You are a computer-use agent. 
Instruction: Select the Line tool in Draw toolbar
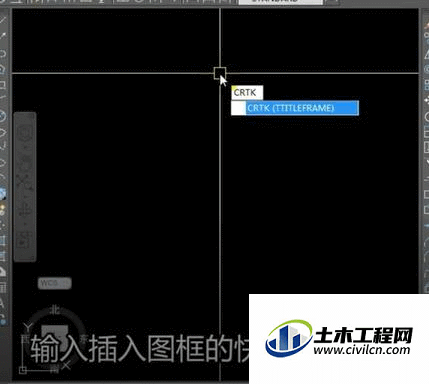2,21
